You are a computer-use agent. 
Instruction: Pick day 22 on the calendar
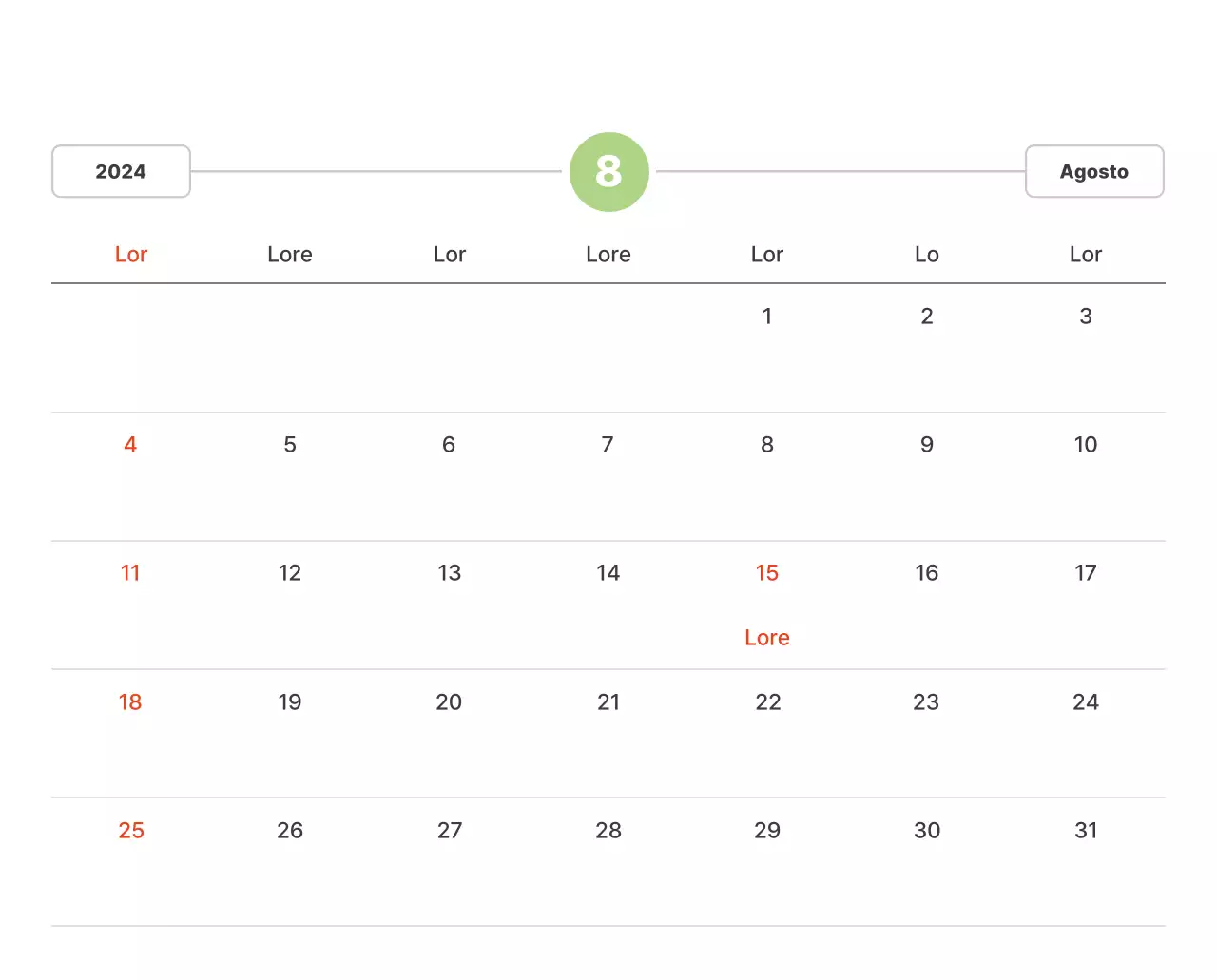pos(768,702)
